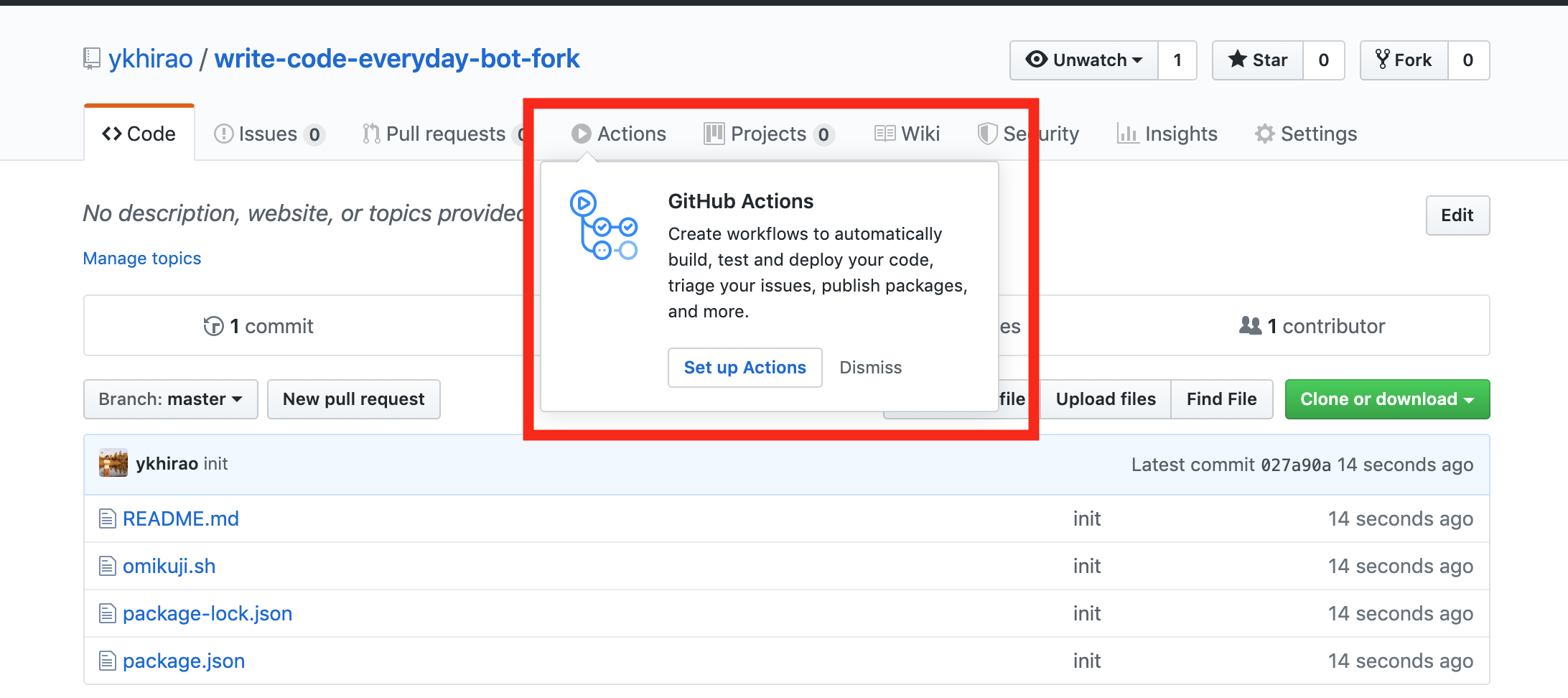This screenshot has width=1568, height=698.
Task: Click the 'init' message in latest commit row
Action: coord(215,463)
